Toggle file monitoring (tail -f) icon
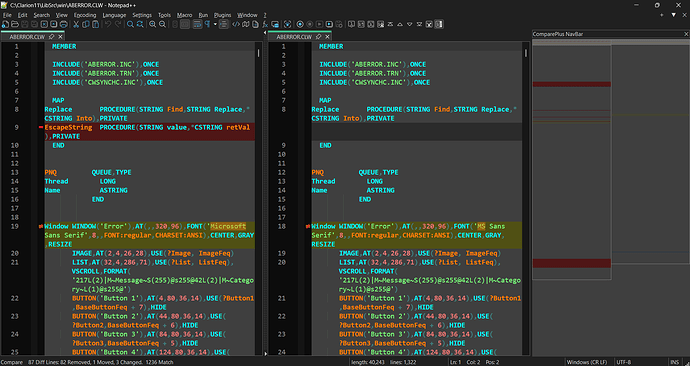The image size is (690, 366). click(287, 24)
